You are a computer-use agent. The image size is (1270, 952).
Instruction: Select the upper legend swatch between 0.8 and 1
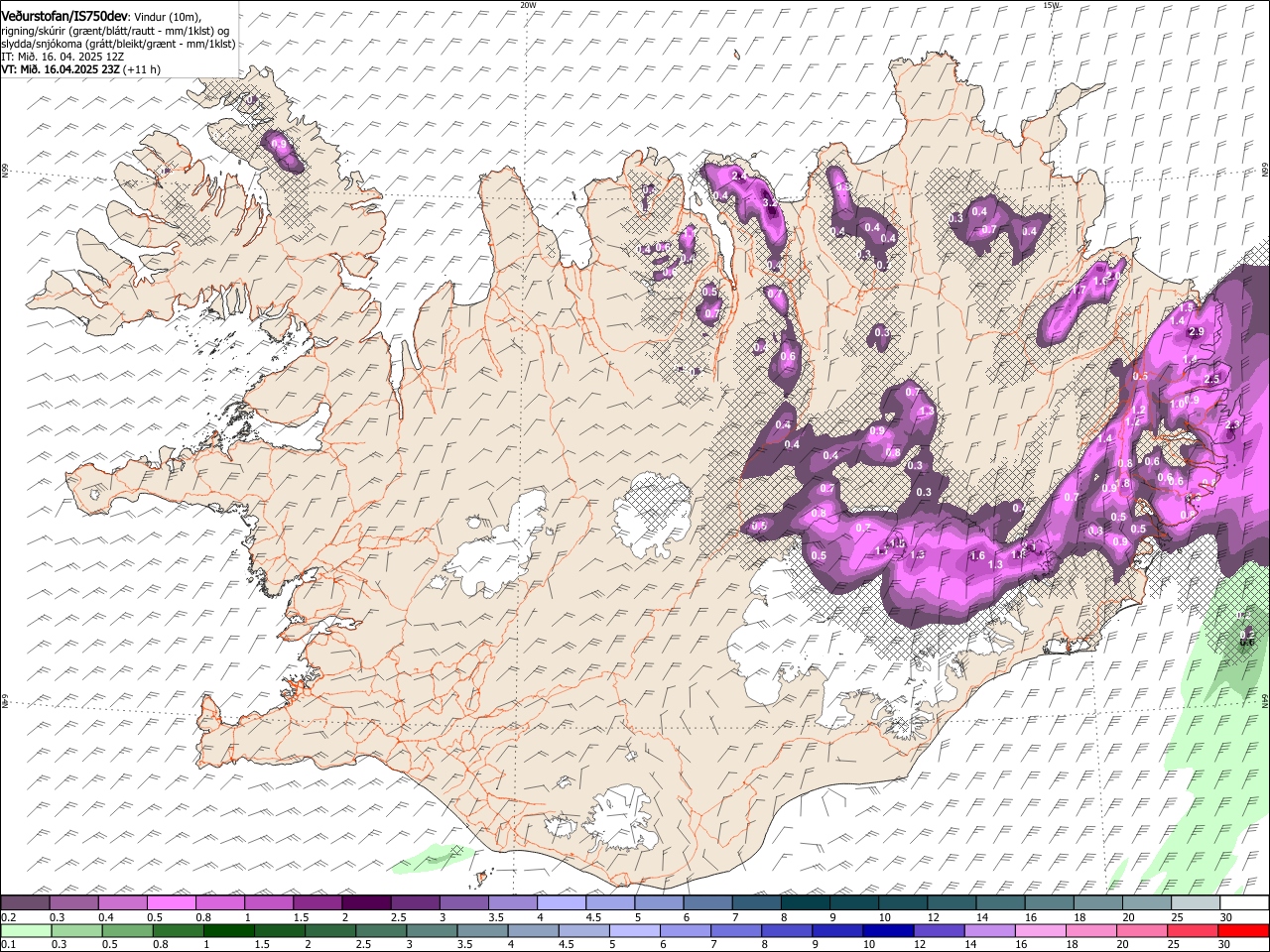pos(220,902)
